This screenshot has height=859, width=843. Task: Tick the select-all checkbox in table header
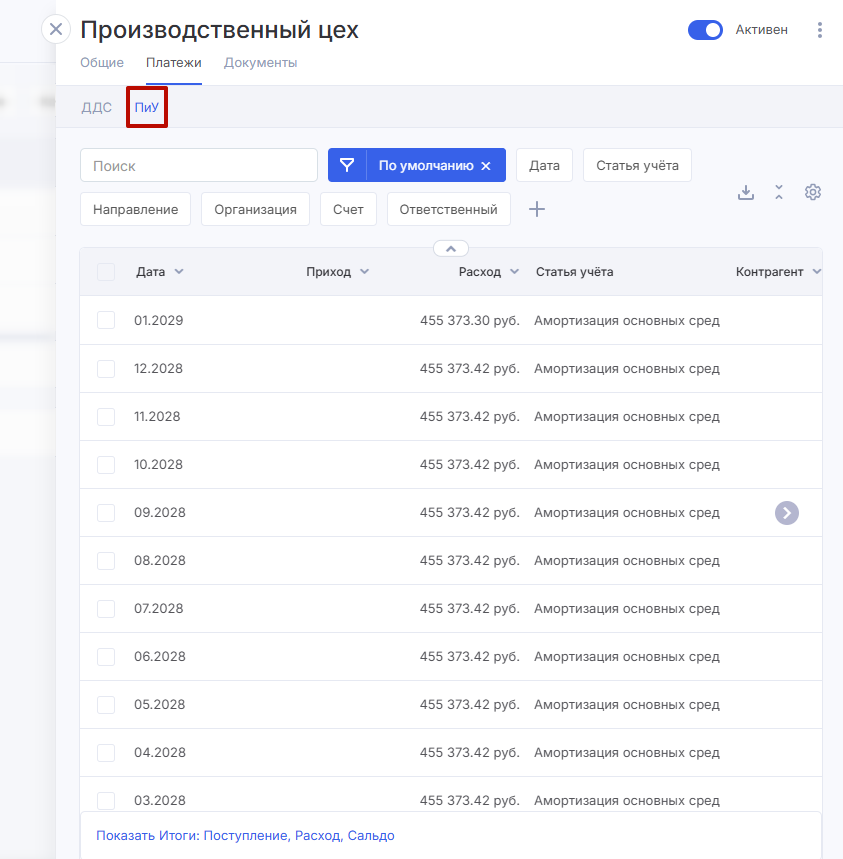pyautogui.click(x=106, y=272)
